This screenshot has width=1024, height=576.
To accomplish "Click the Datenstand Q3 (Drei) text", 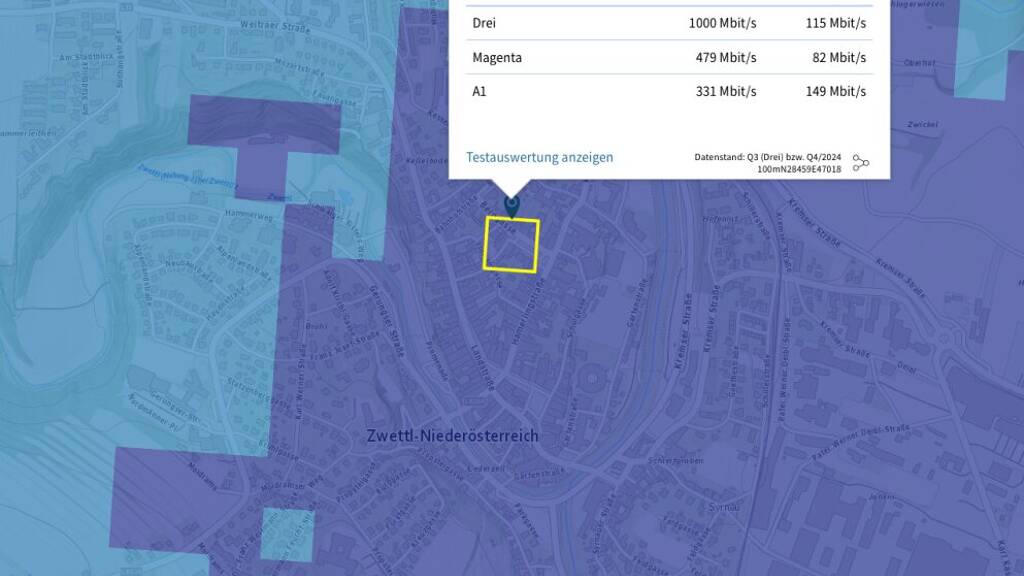I will (767, 157).
